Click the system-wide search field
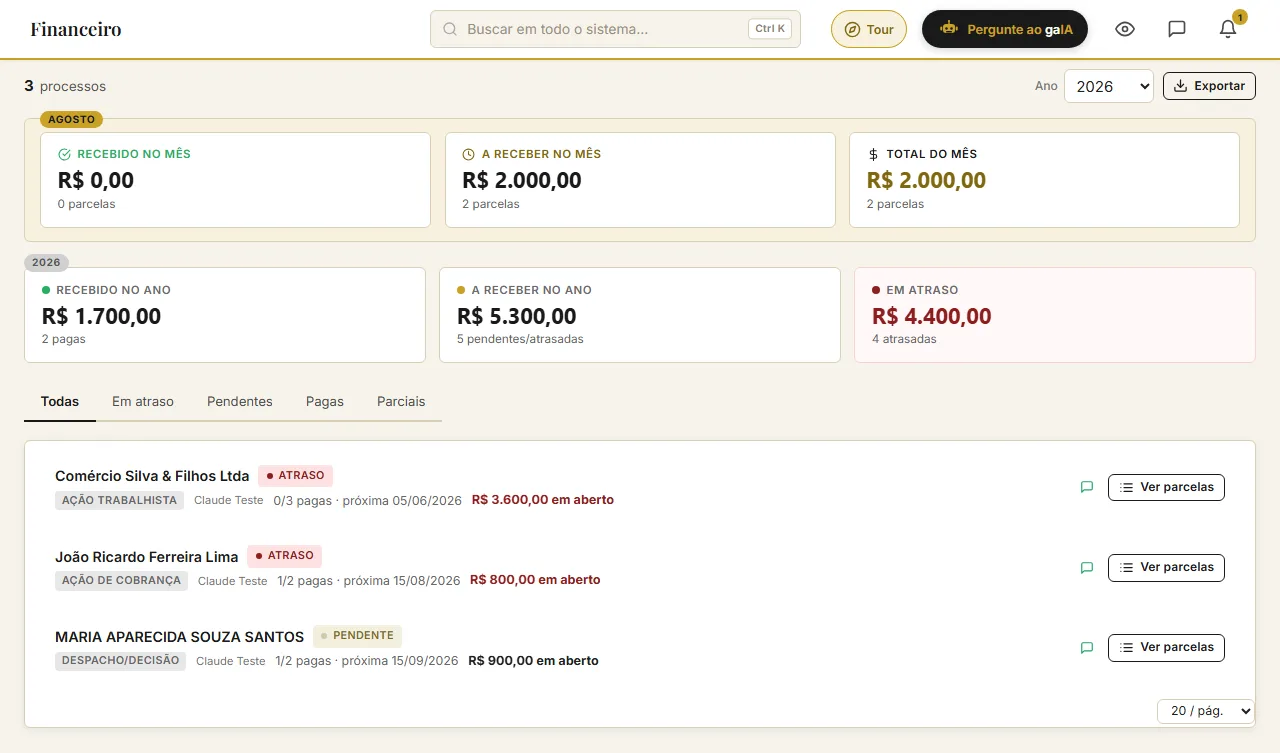 615,29
